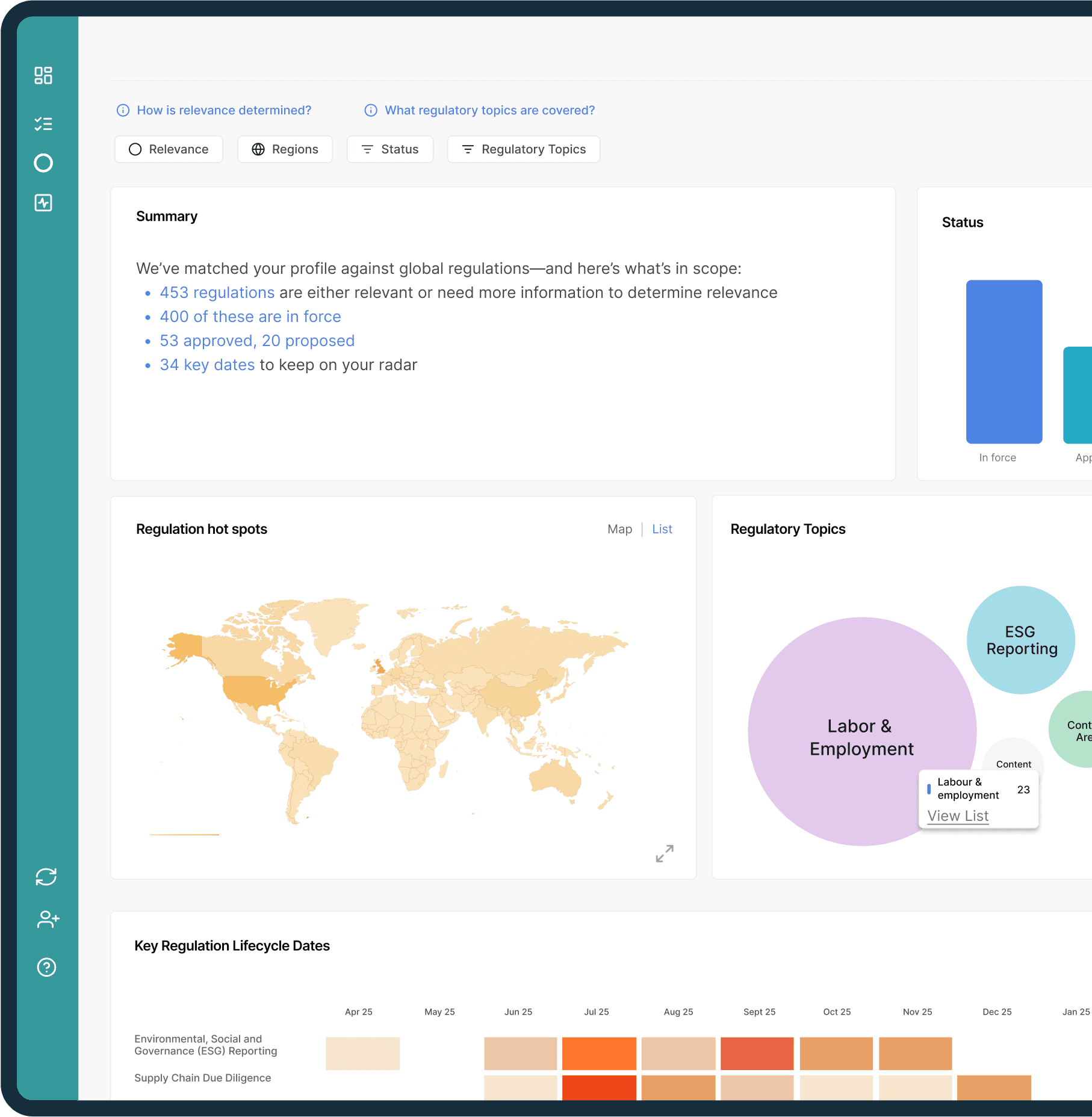The width and height of the screenshot is (1092, 1117).
Task: Click the '453 regulations' link
Action: click(217, 292)
